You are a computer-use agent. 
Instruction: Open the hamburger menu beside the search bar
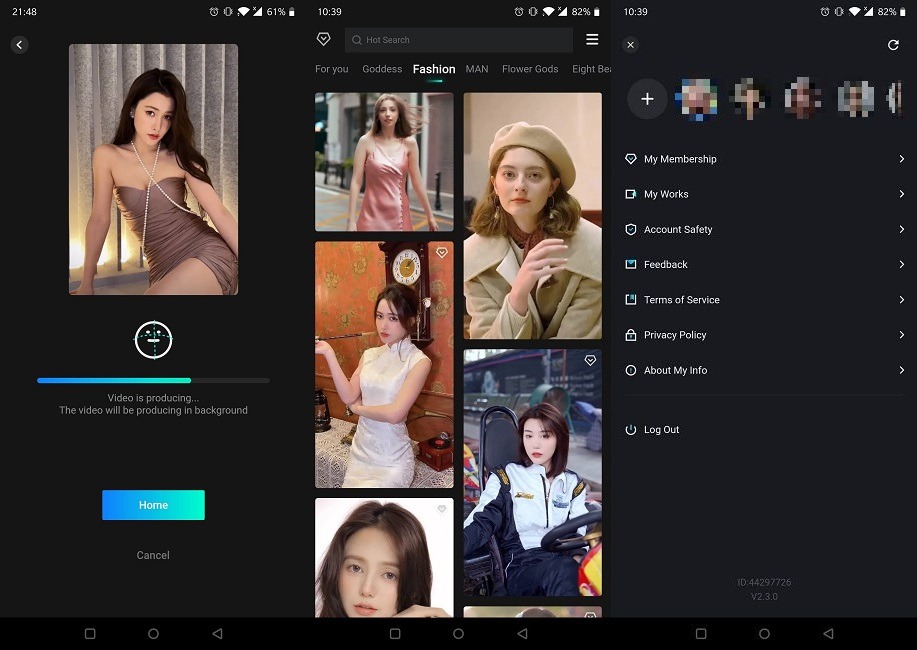(x=592, y=38)
